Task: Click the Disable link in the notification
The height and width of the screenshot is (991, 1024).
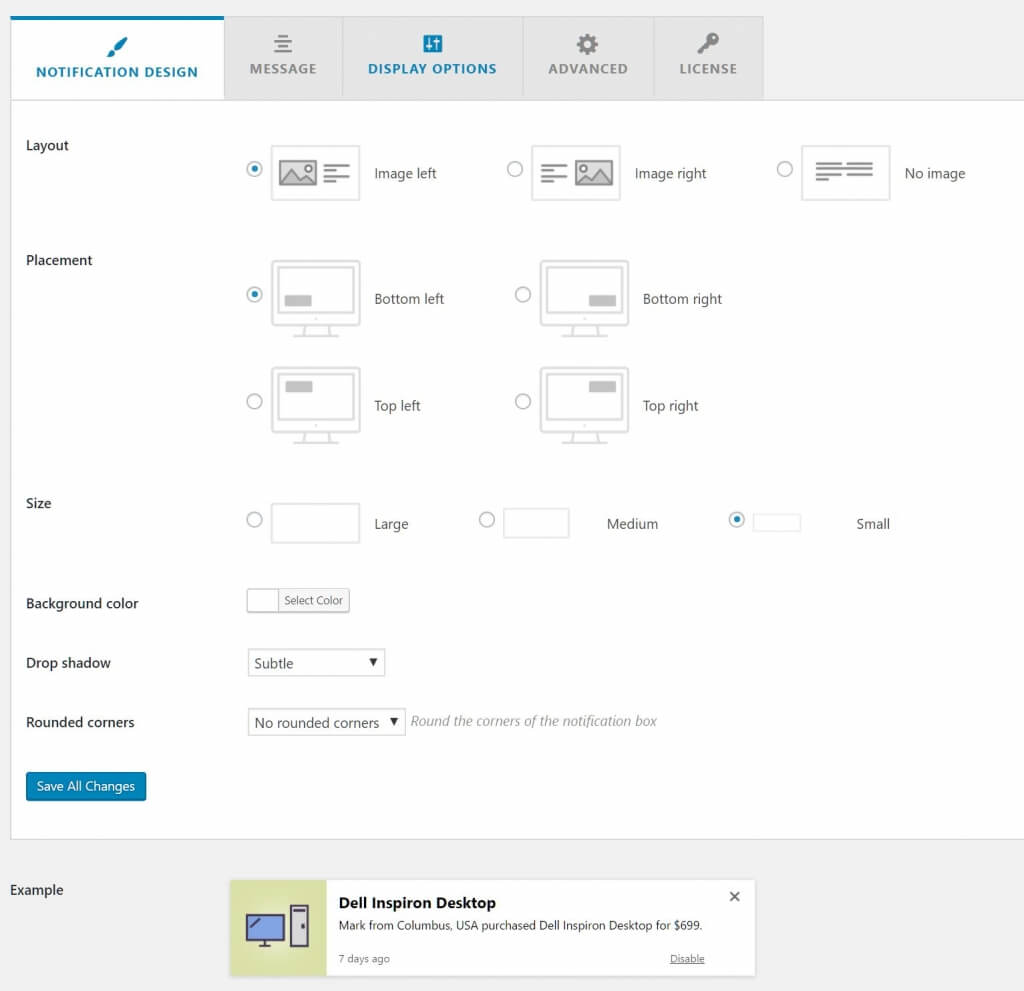Action: click(687, 959)
